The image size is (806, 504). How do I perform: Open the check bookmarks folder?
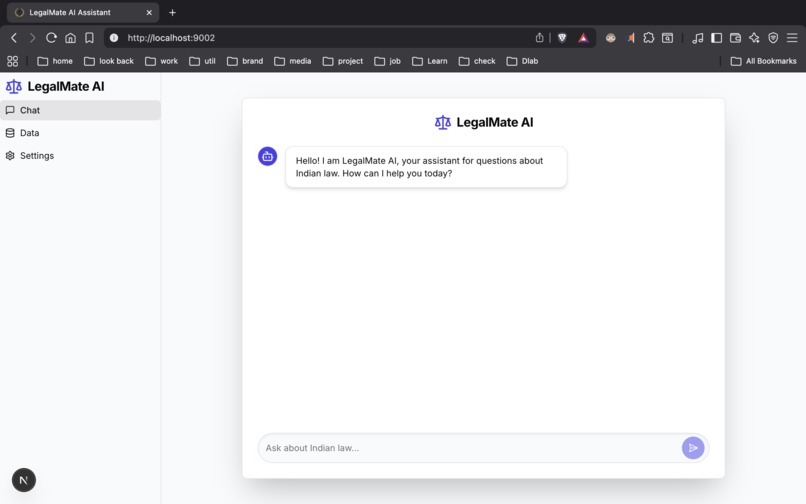click(x=477, y=61)
